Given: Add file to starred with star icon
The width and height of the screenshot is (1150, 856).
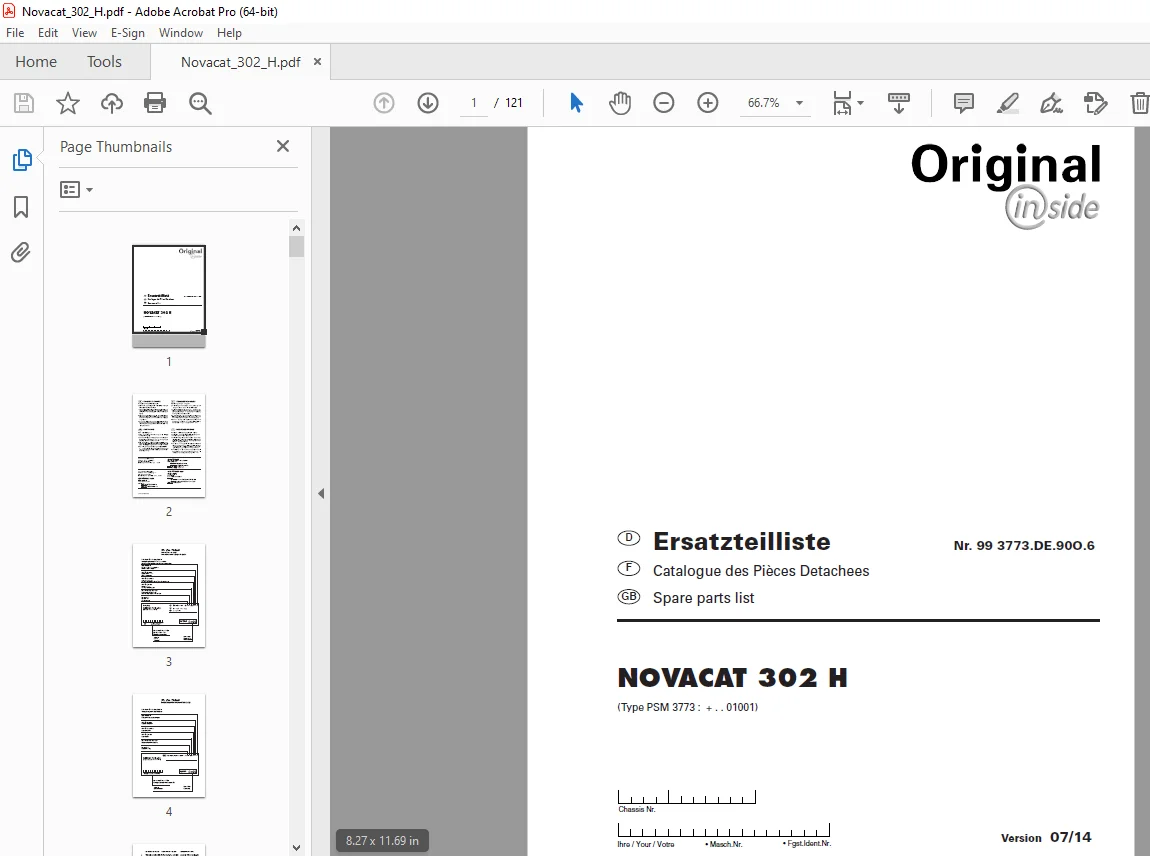Looking at the screenshot, I should 67,103.
